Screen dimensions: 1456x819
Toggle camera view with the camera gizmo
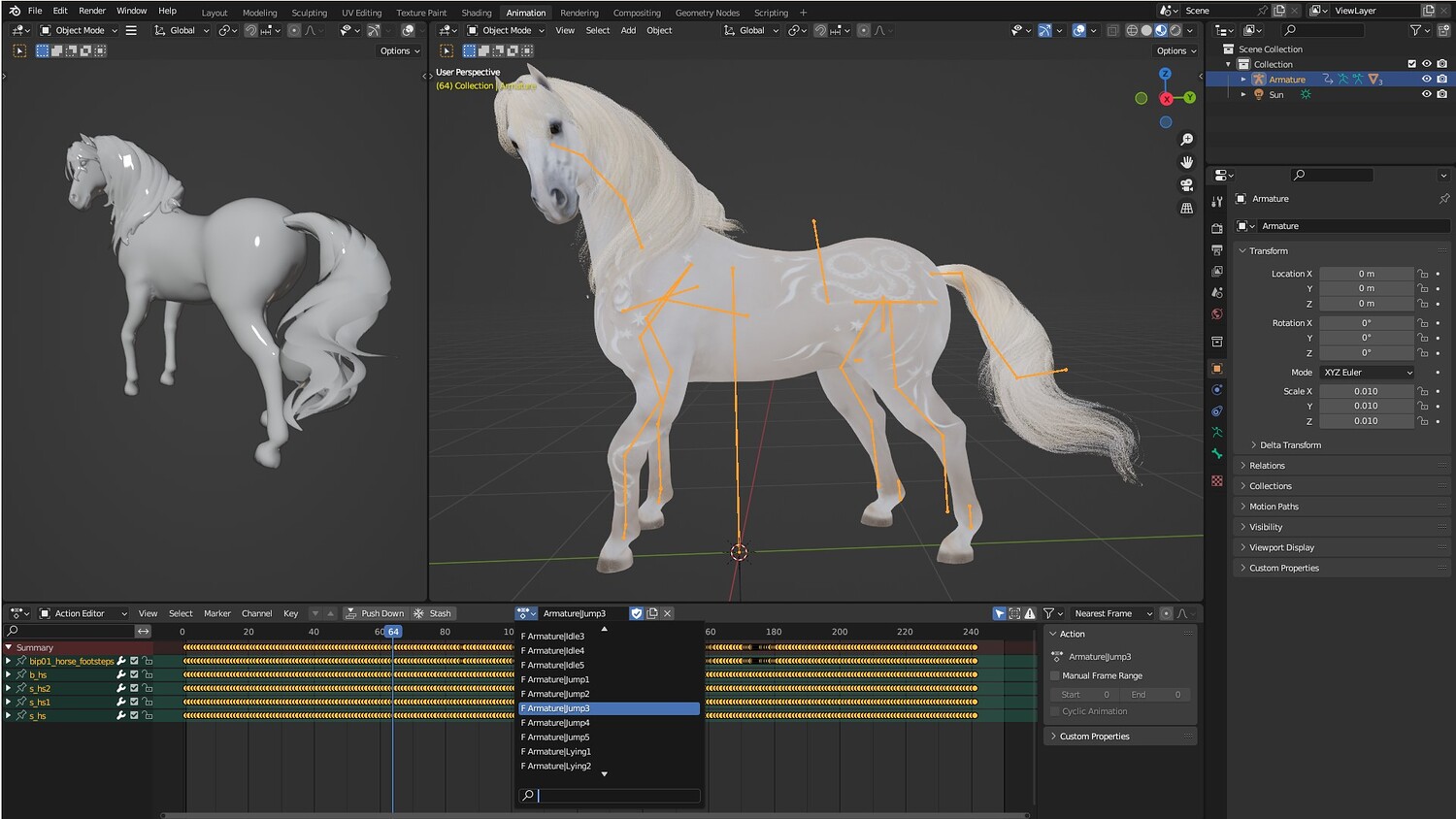(x=1186, y=185)
